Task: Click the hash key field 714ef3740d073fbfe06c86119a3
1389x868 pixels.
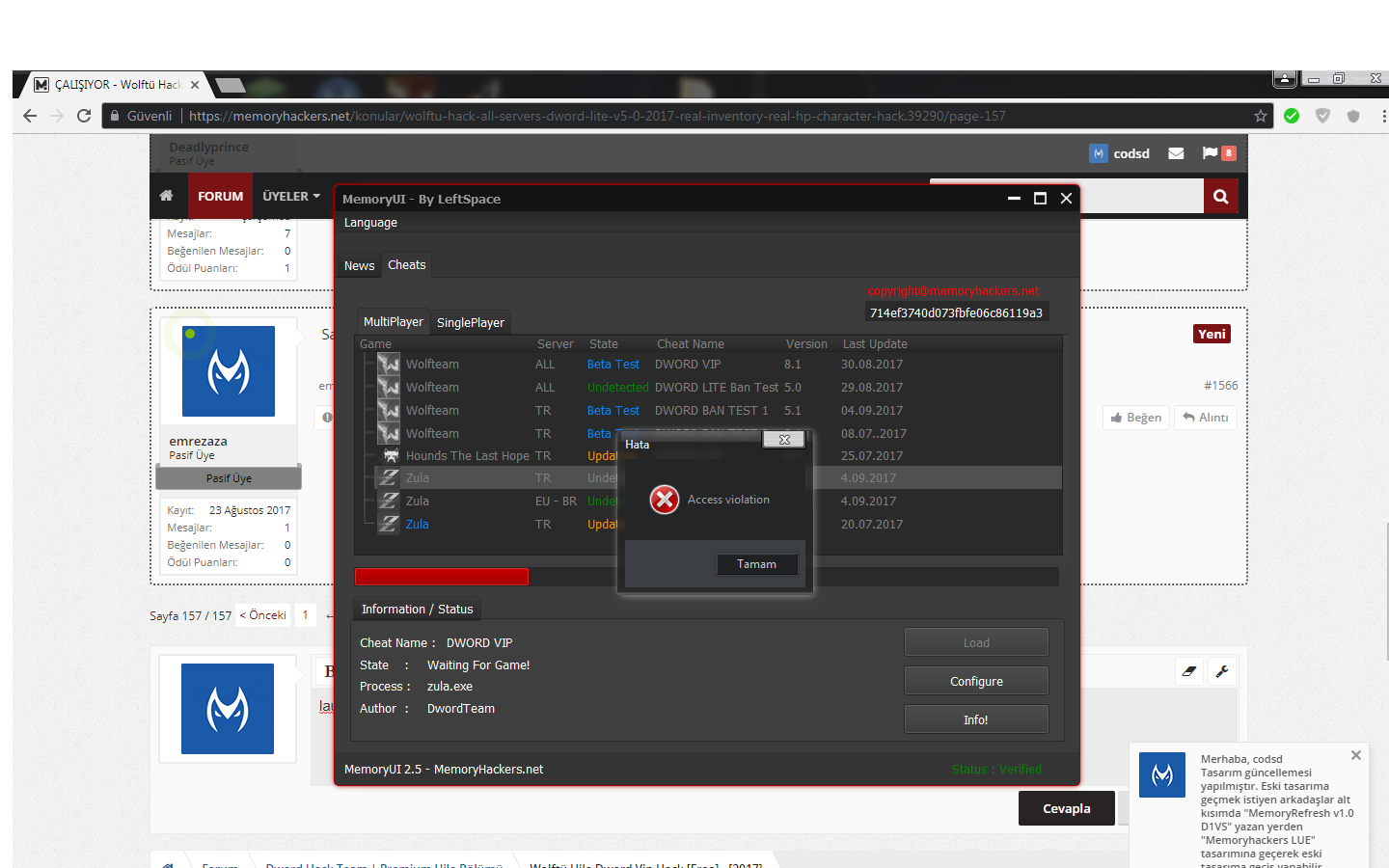Action: (x=956, y=312)
